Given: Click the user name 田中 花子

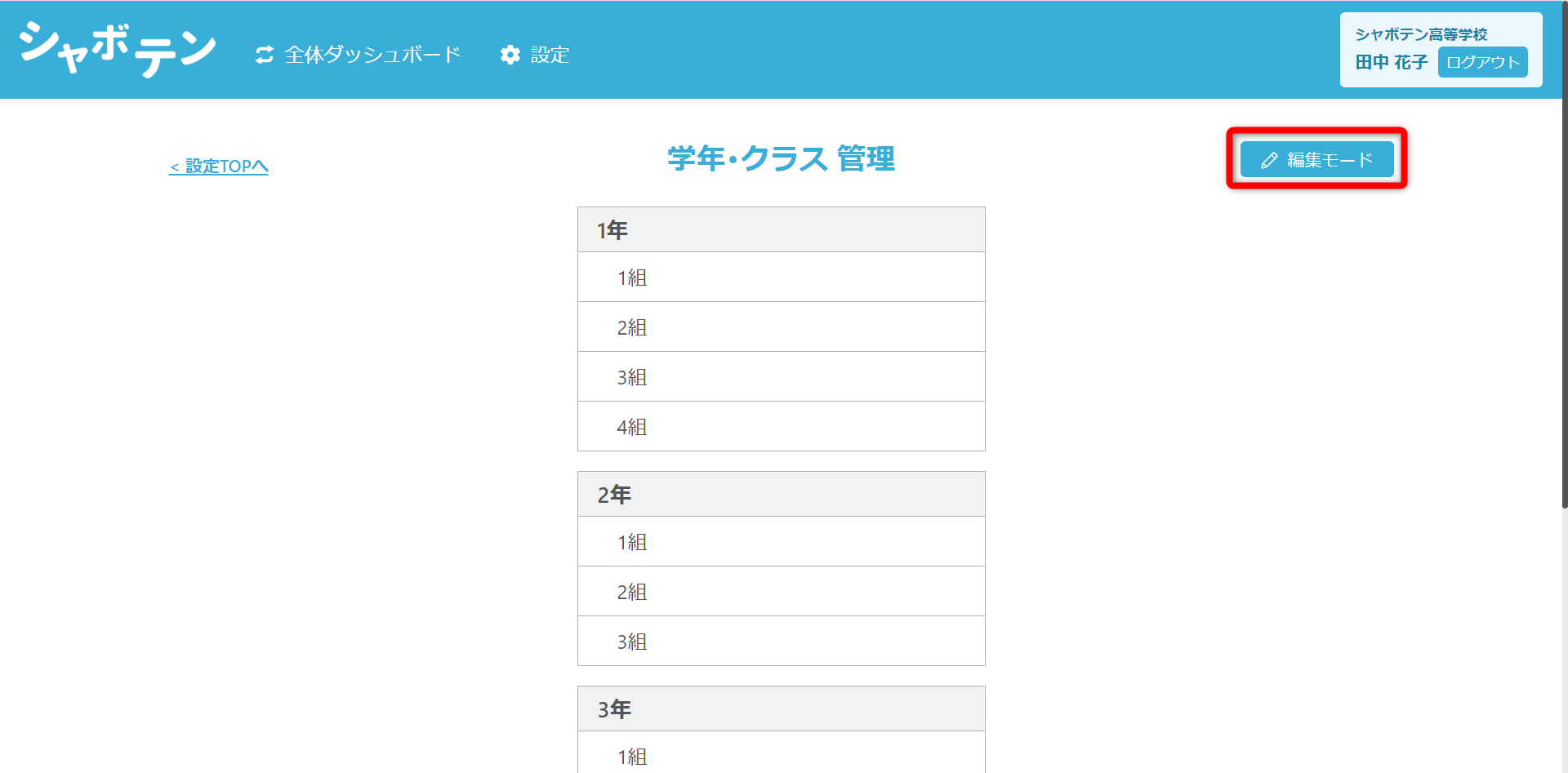Looking at the screenshot, I should [x=1392, y=62].
